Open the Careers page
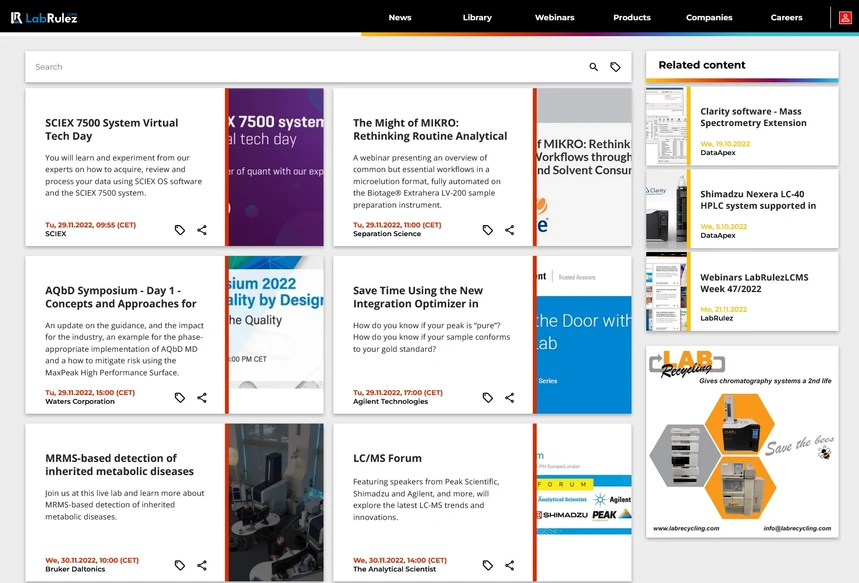 pos(786,18)
